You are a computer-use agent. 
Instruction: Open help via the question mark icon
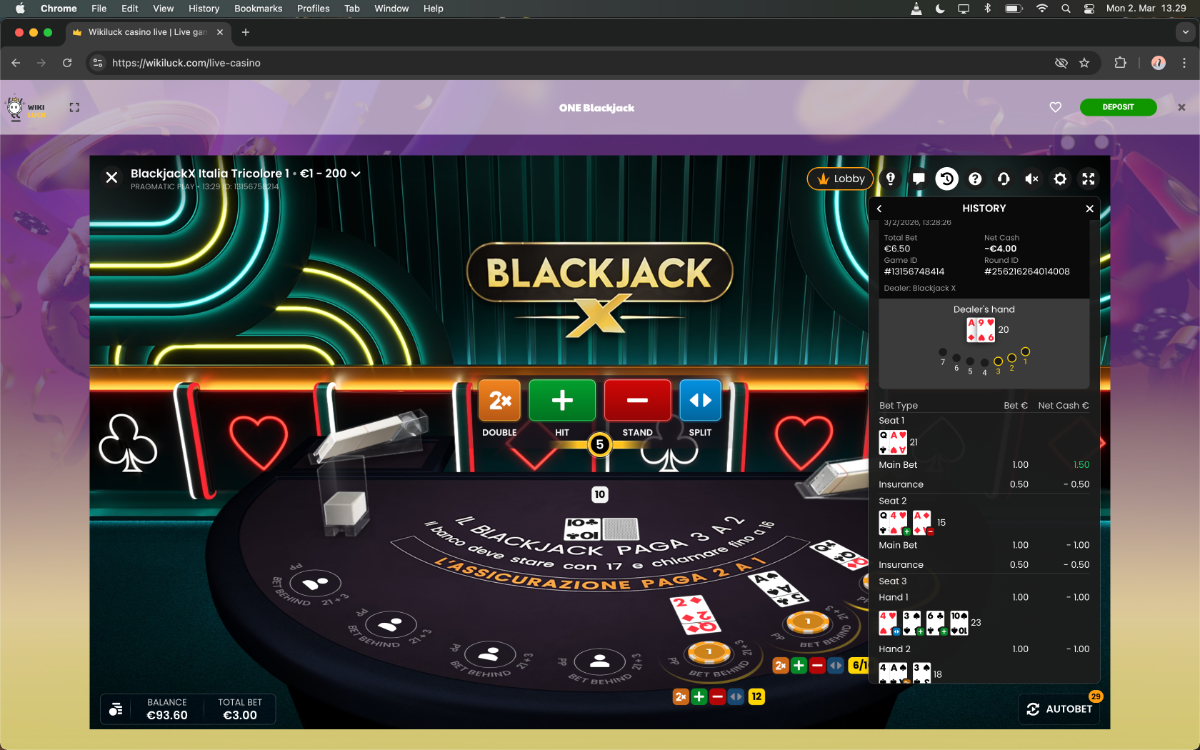pyautogui.click(x=975, y=179)
